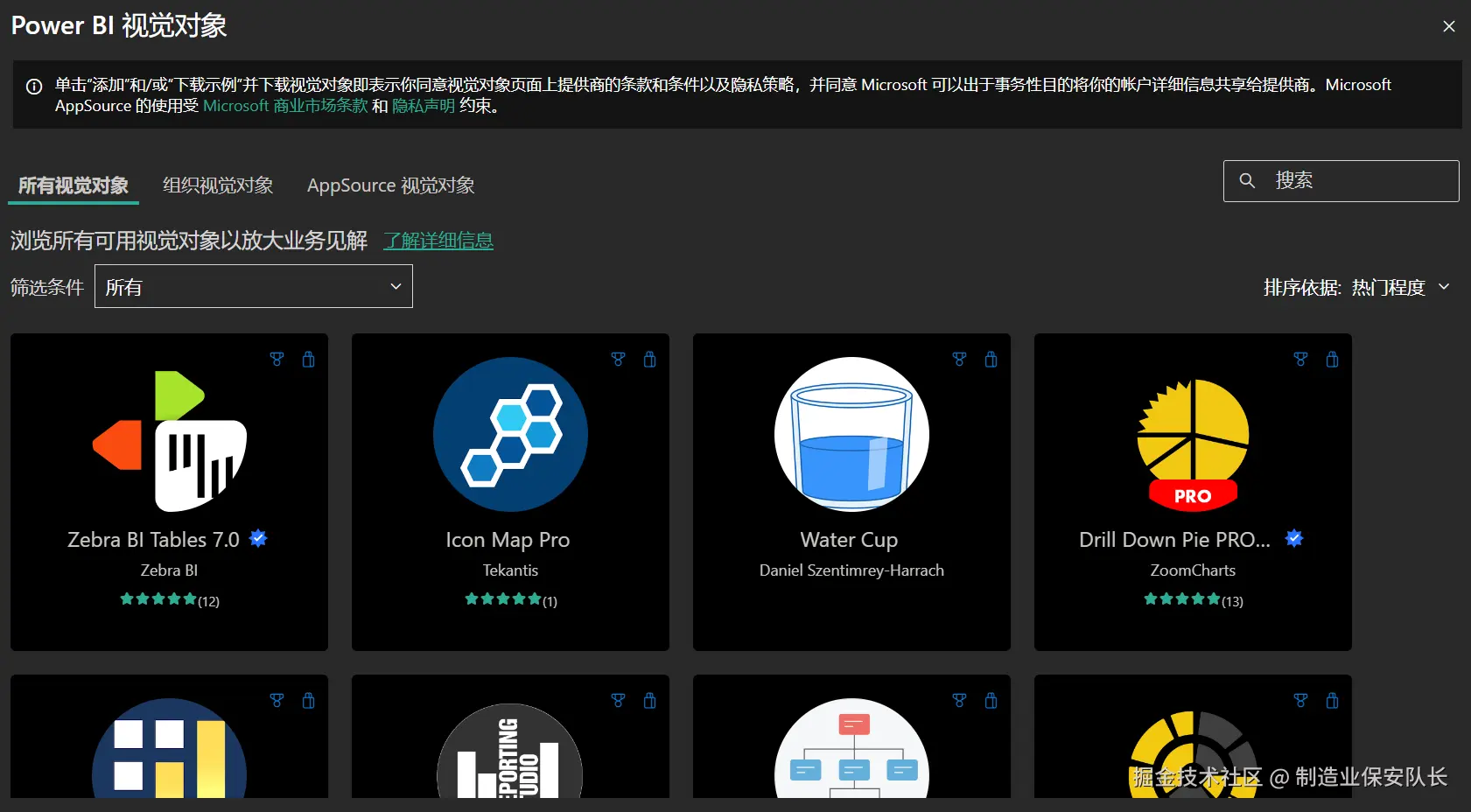Click the Icon Map Pro rating showing (1)
The height and width of the screenshot is (812, 1471).
click(511, 600)
